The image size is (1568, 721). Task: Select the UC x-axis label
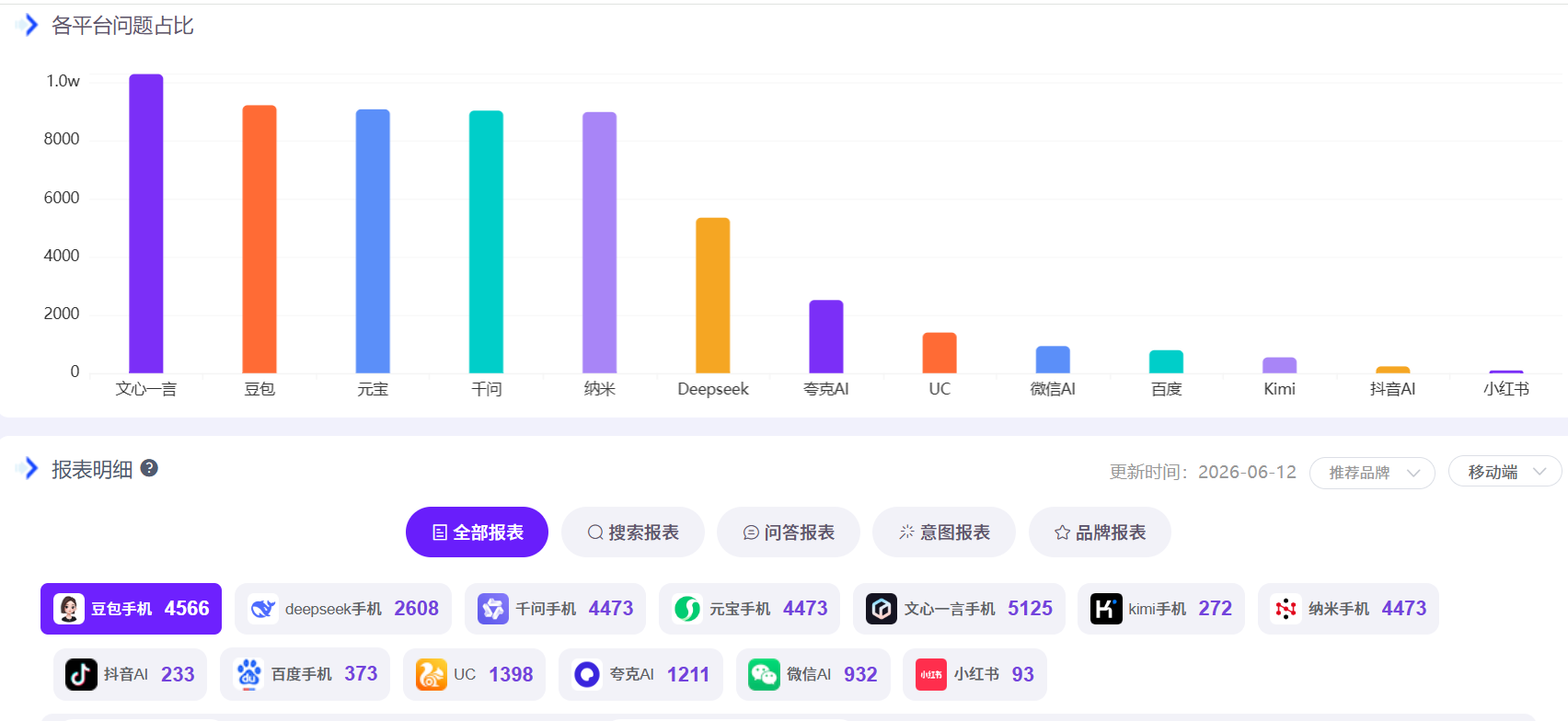(x=940, y=389)
